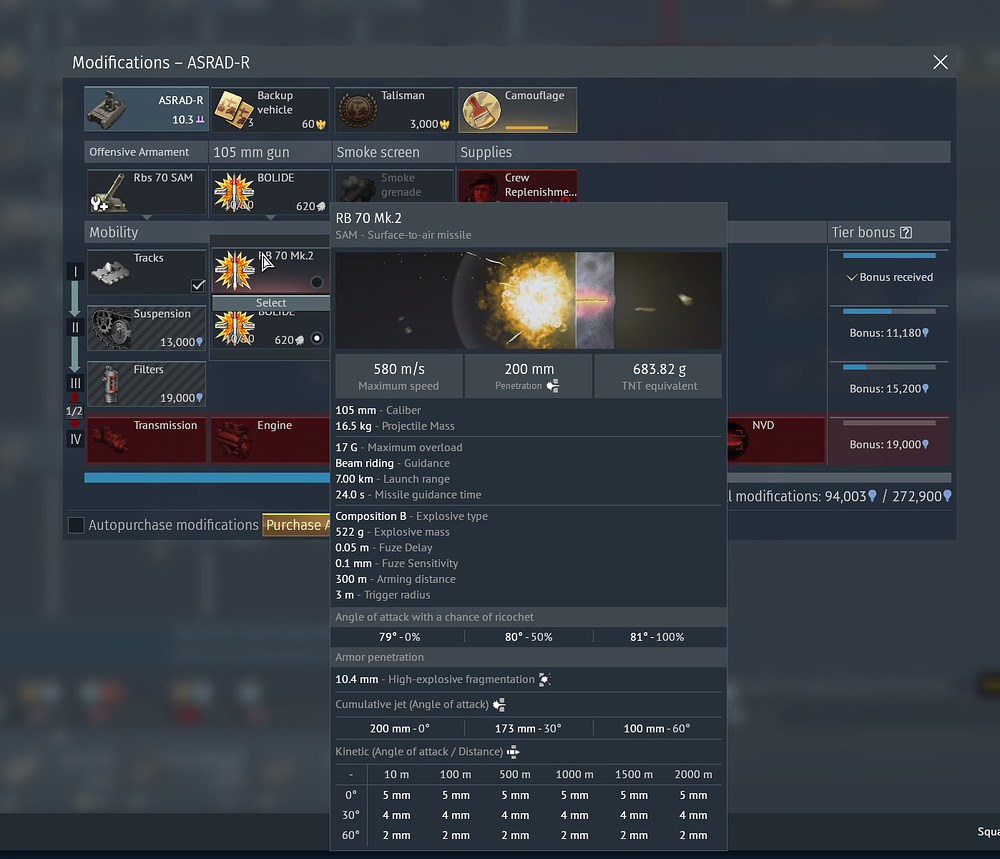Open the Backup vehicle item

click(235, 109)
